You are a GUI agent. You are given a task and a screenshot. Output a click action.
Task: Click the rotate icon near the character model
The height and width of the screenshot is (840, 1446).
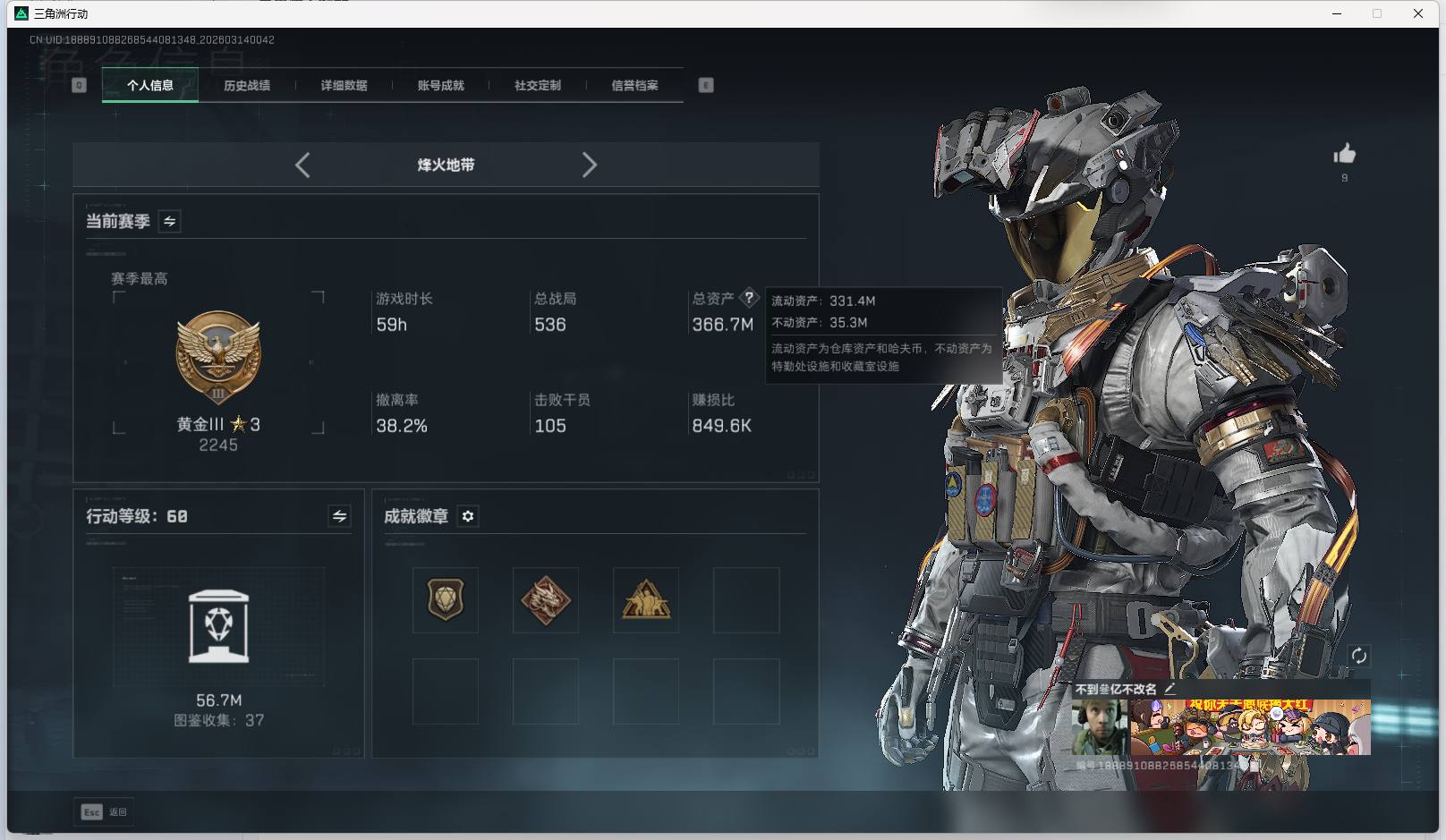pyautogui.click(x=1361, y=656)
